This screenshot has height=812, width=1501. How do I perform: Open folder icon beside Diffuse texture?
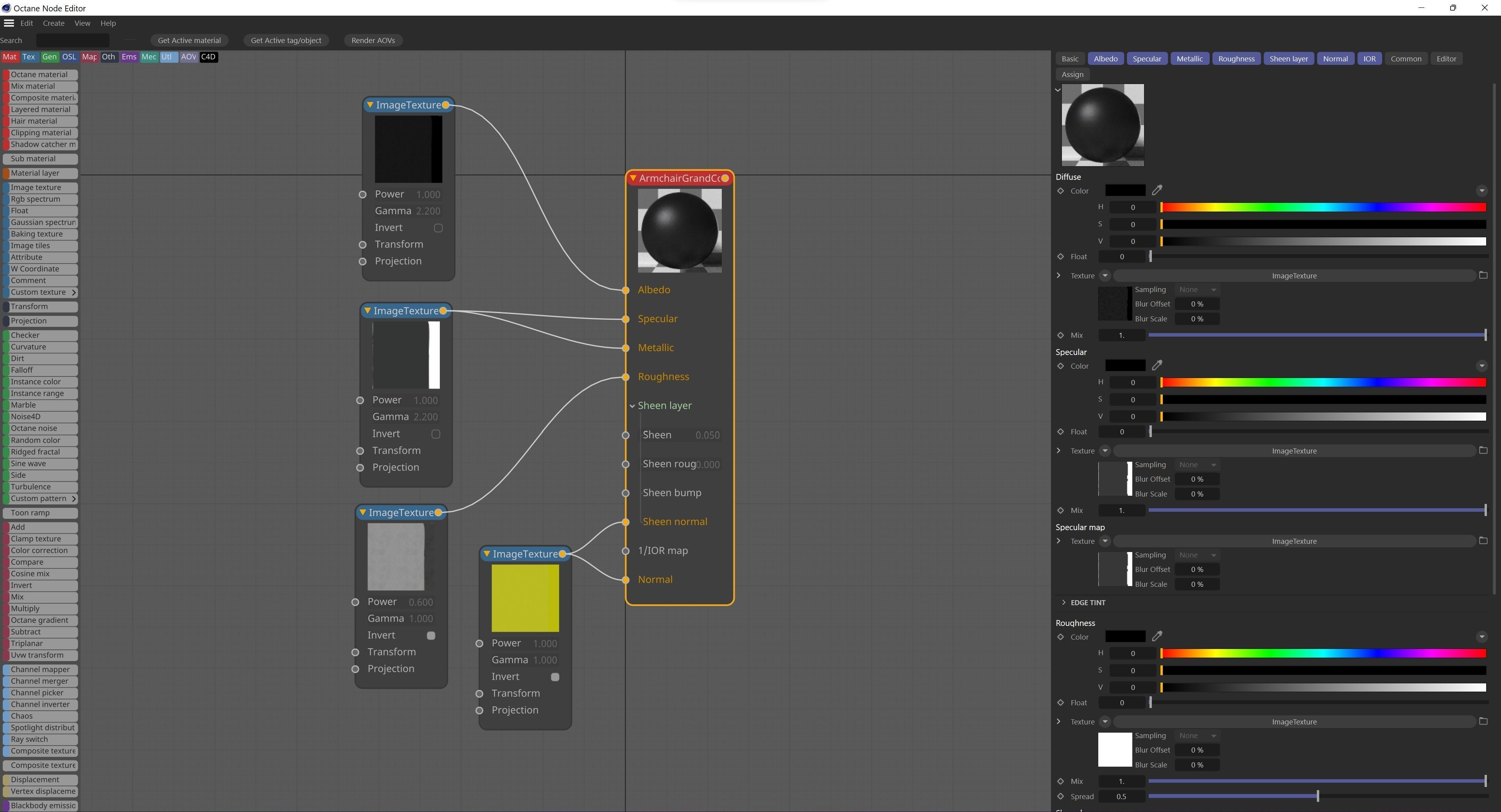pos(1483,275)
